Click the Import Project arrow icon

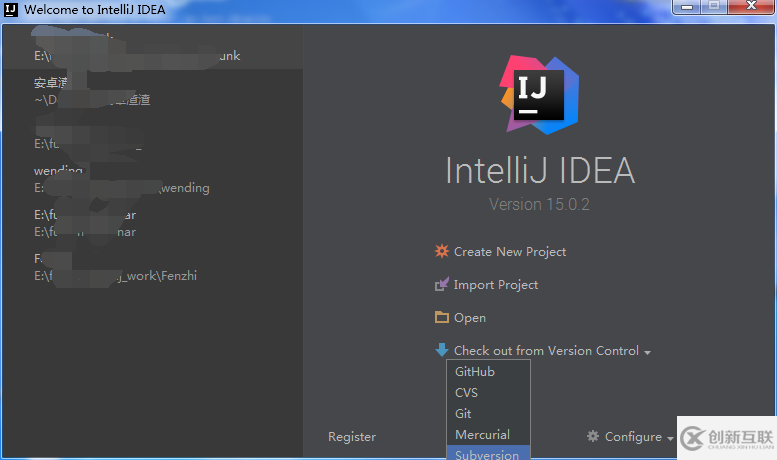click(442, 285)
